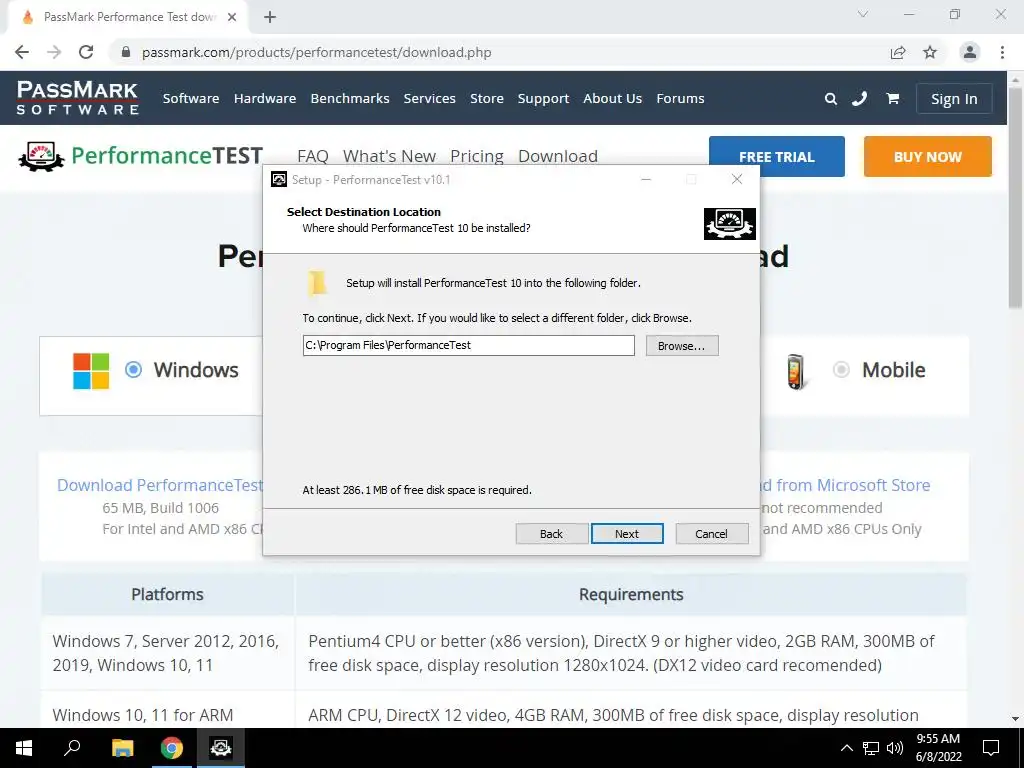Close the setup wizard window

pos(737,180)
